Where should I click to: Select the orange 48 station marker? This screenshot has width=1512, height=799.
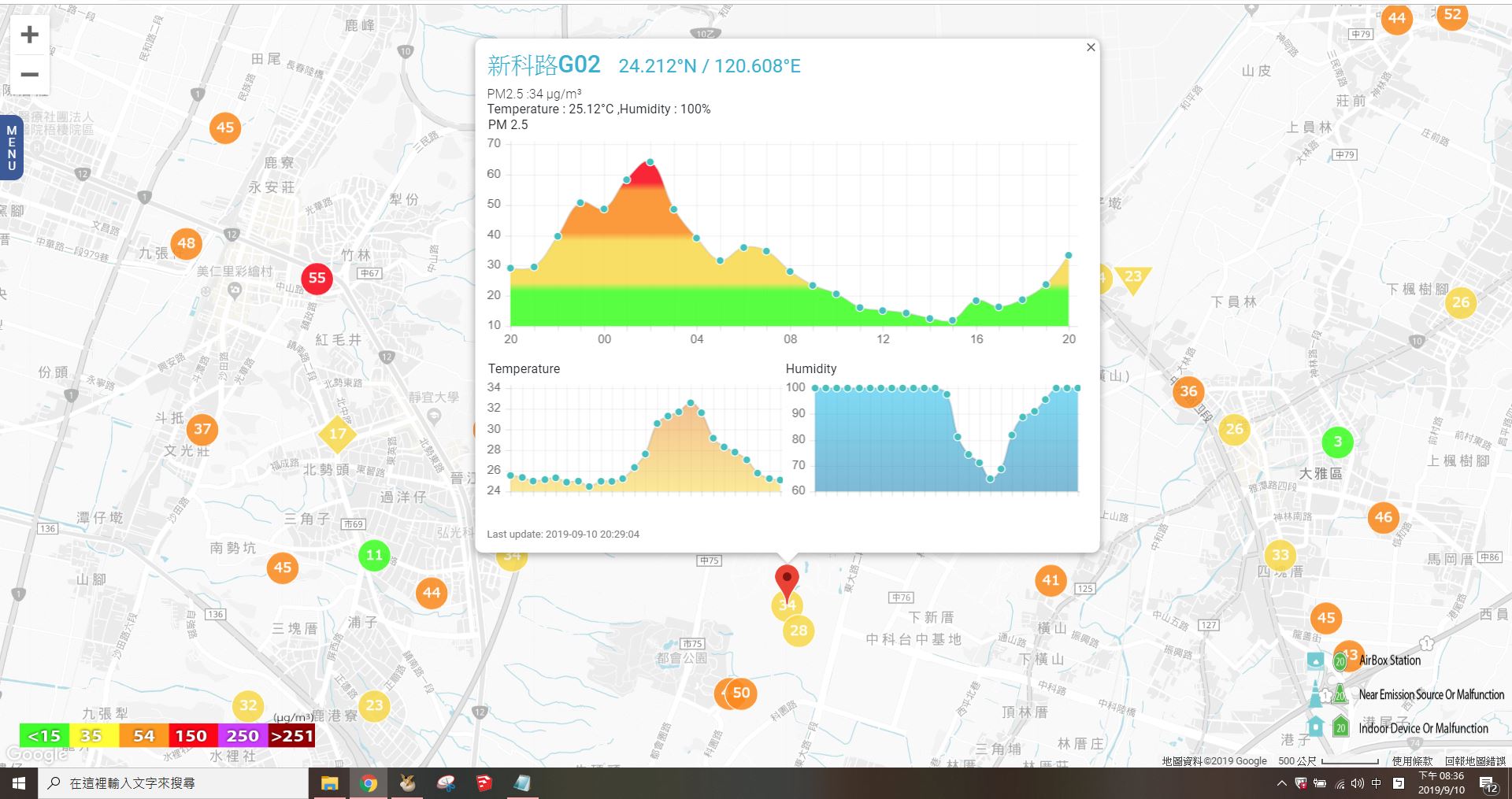187,243
